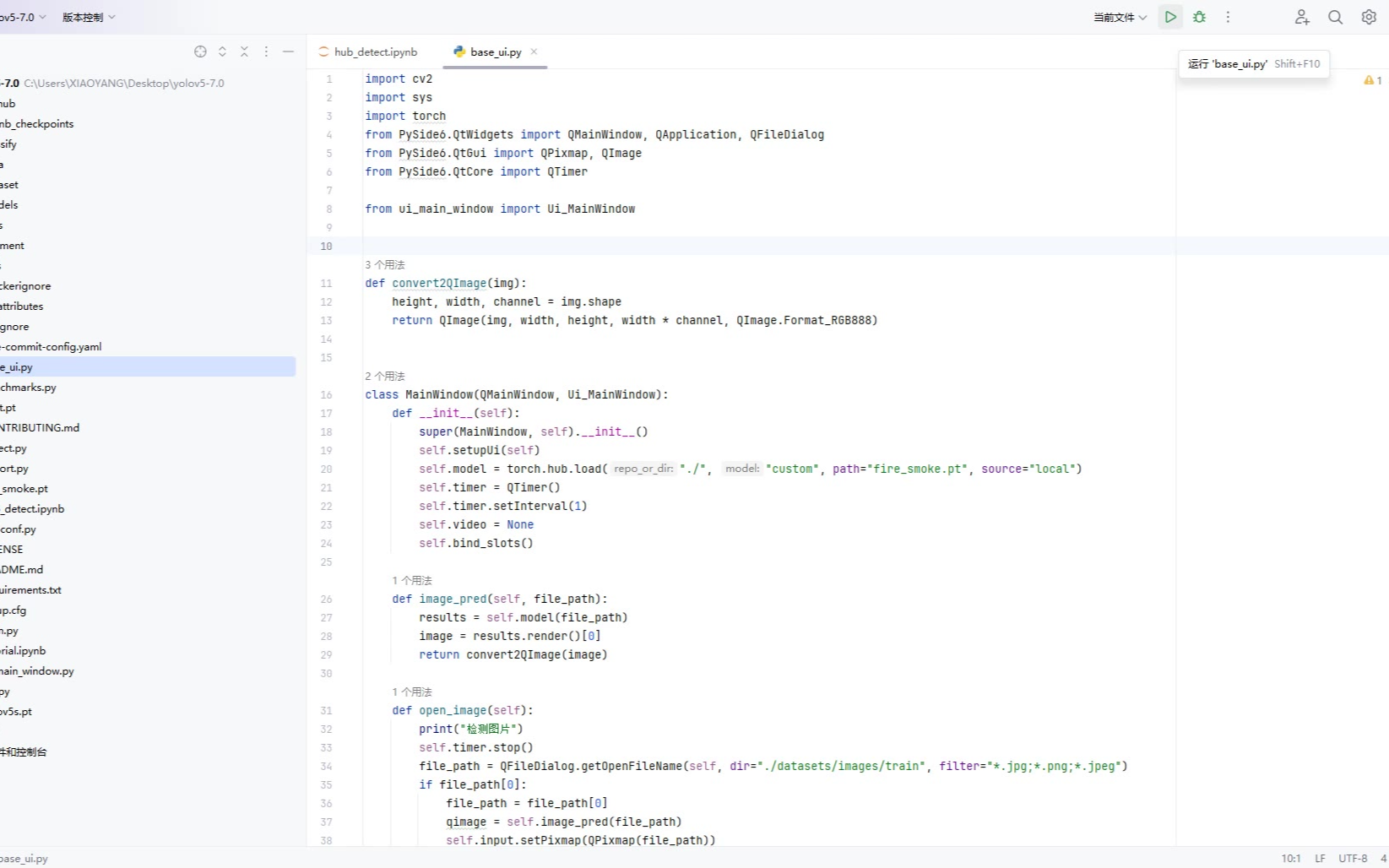
Task: Hide the project tool window
Action: [288, 52]
